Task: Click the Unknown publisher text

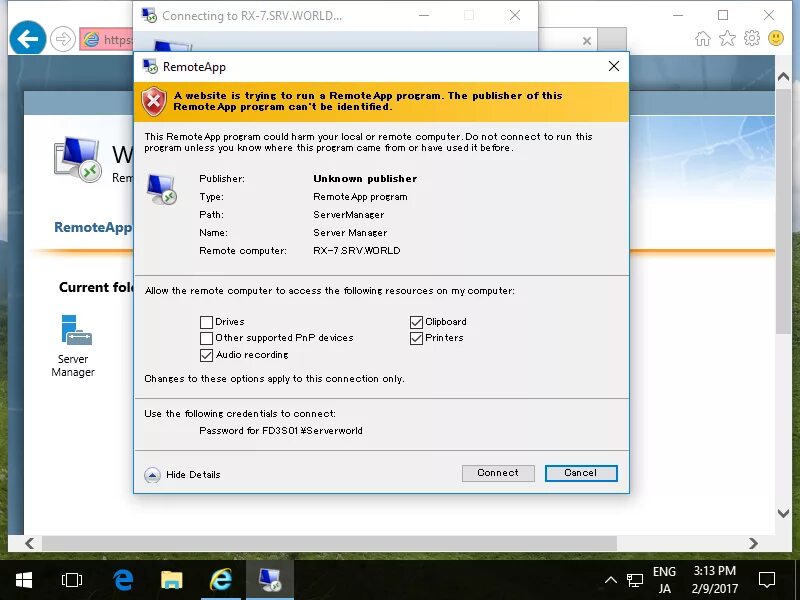Action: pyautogui.click(x=365, y=179)
